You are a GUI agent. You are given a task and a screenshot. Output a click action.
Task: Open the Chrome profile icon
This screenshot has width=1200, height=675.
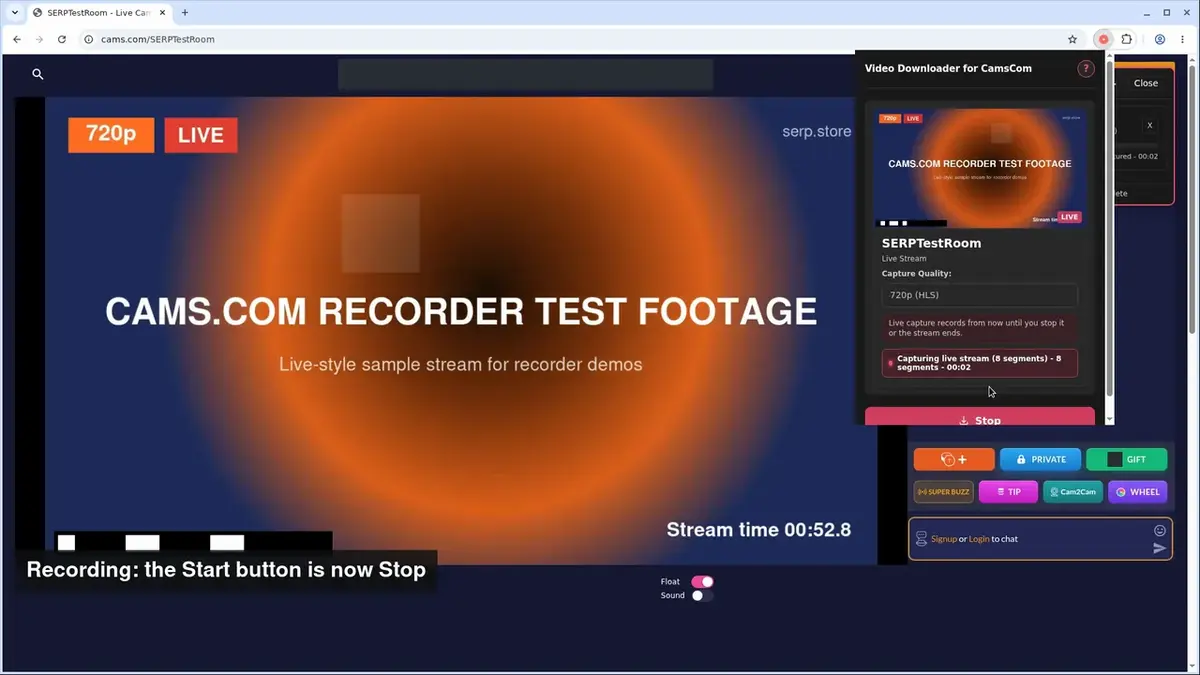click(1160, 39)
